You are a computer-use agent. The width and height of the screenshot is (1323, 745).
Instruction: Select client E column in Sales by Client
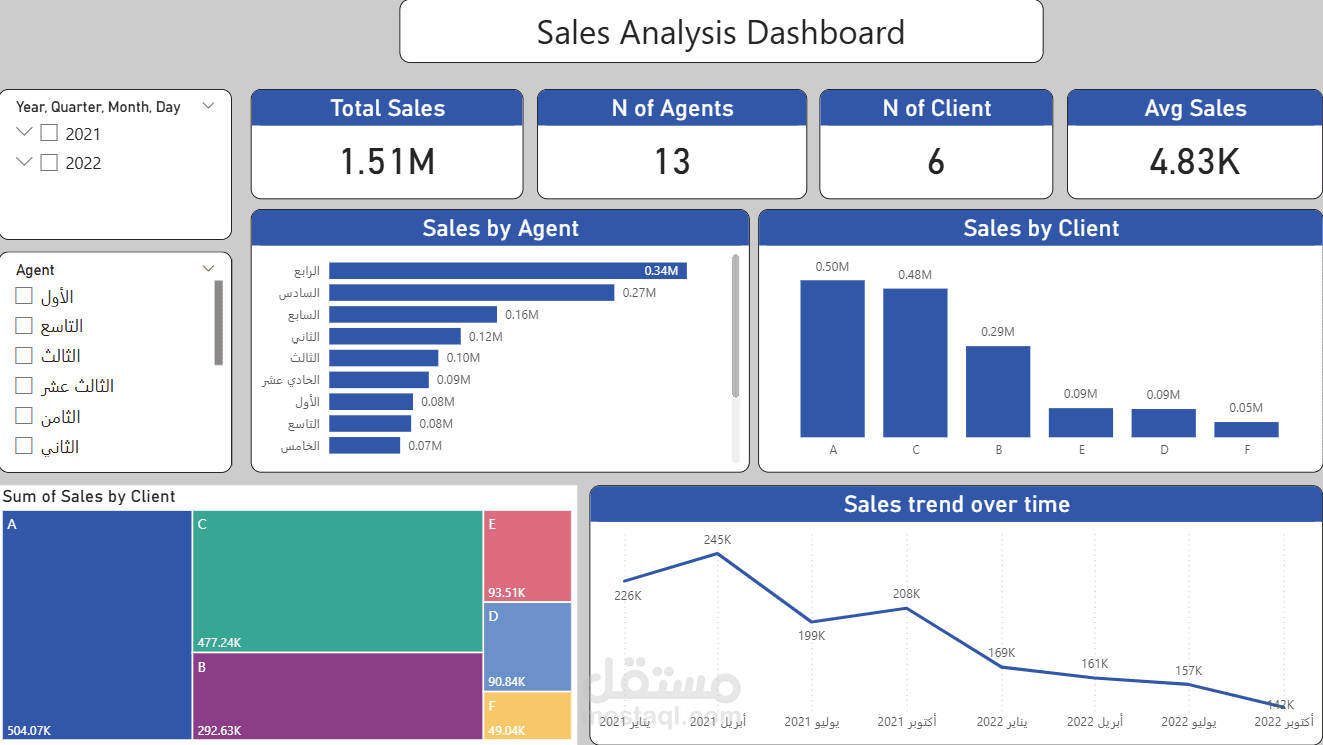(x=1081, y=423)
